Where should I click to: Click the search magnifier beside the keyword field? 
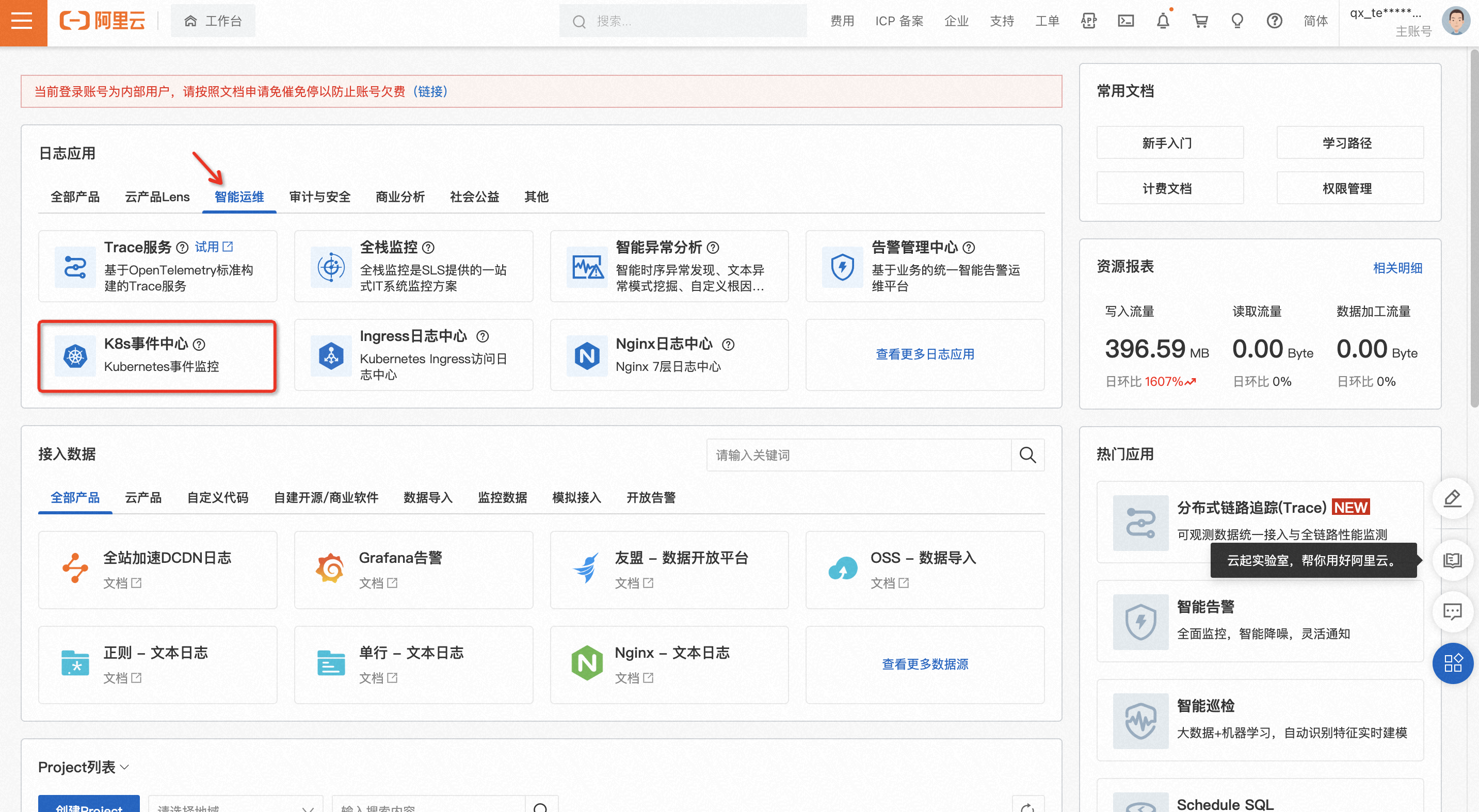tap(1027, 455)
